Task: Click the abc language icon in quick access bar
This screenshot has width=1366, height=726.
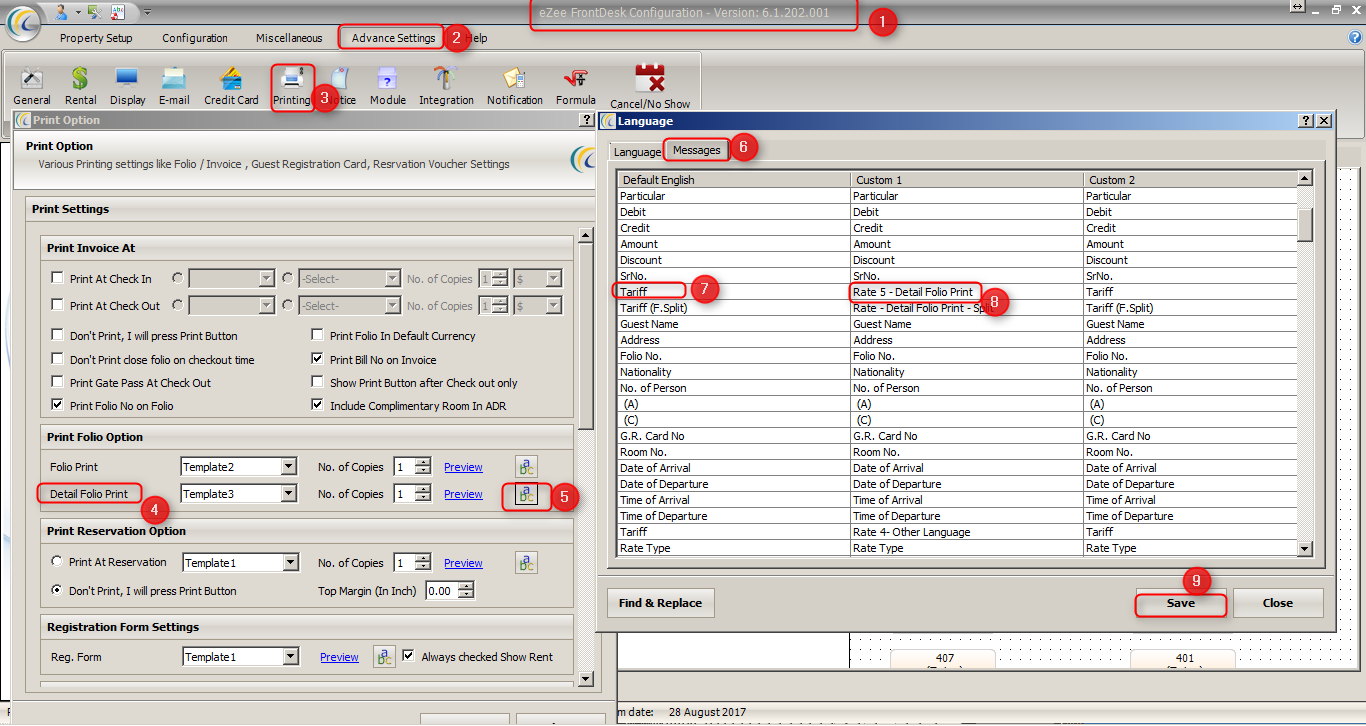Action: click(118, 11)
